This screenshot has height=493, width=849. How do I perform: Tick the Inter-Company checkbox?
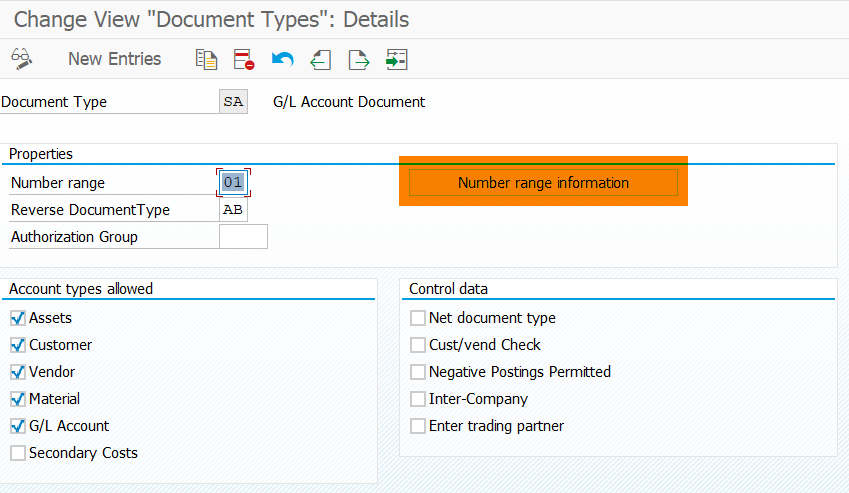pyautogui.click(x=418, y=399)
